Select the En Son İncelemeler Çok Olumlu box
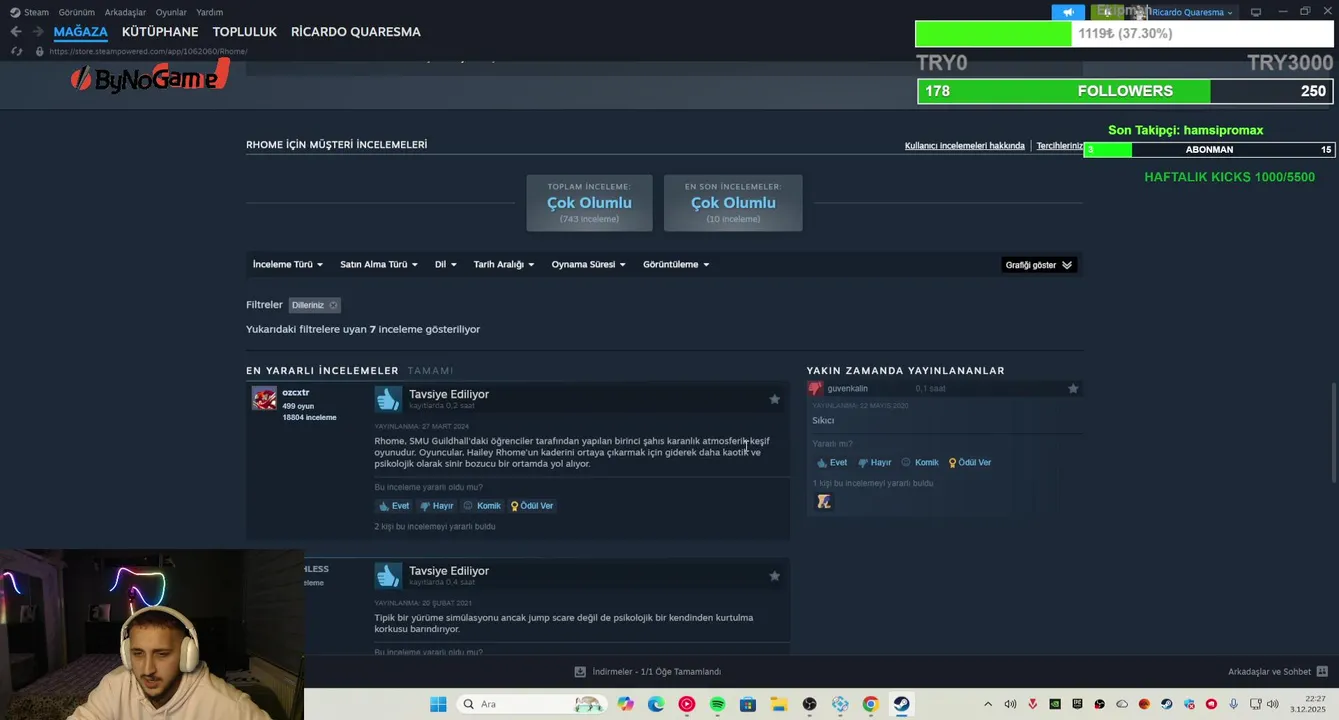Viewport: 1339px width, 720px height. pyautogui.click(x=733, y=203)
